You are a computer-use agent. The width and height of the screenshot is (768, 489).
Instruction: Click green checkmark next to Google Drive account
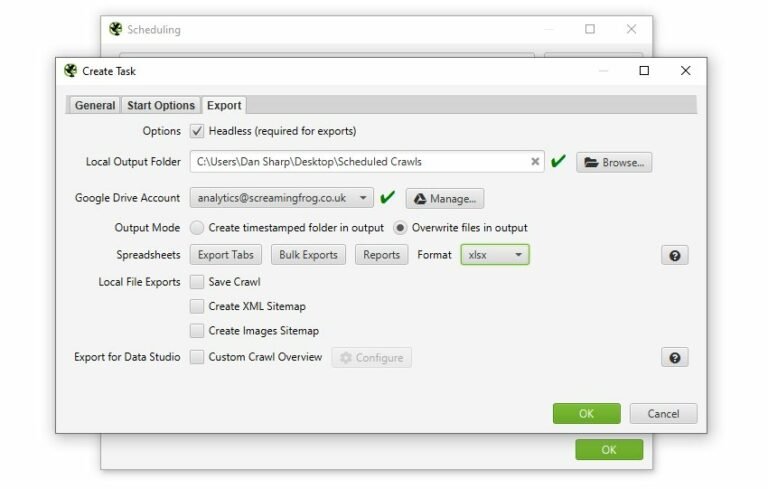pos(388,197)
